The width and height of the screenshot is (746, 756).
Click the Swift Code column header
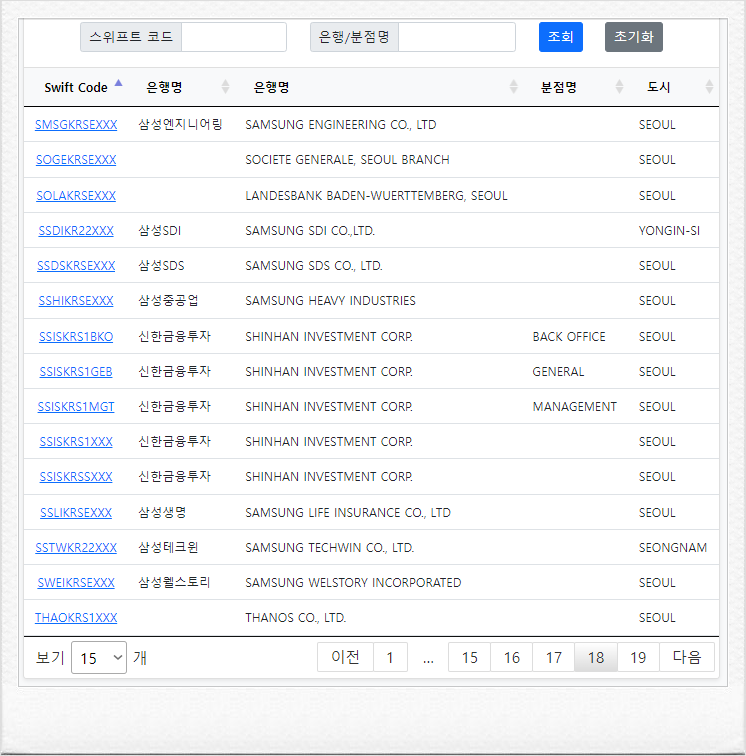(76, 87)
